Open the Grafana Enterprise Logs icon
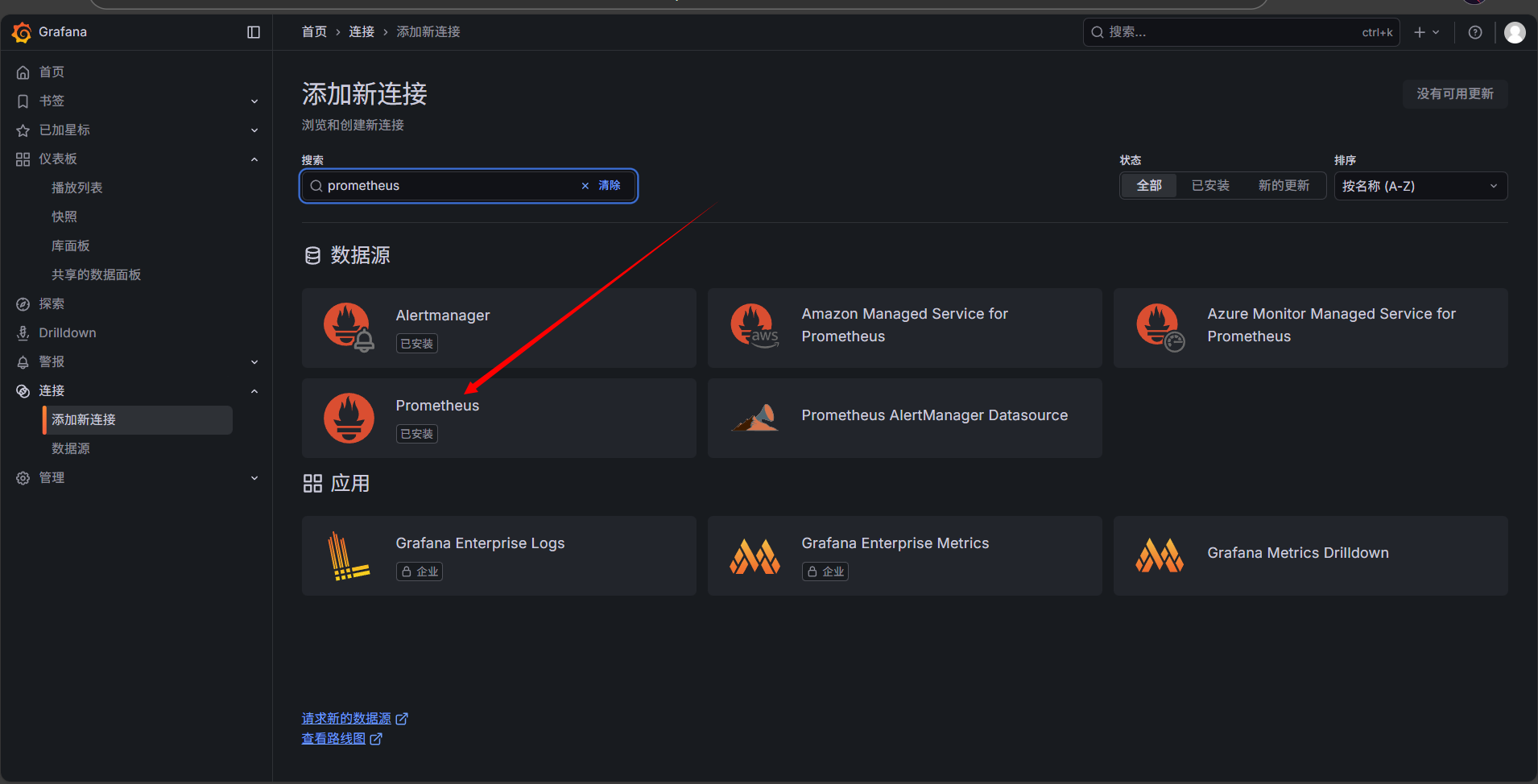Image resolution: width=1538 pixels, height=784 pixels. 349,555
